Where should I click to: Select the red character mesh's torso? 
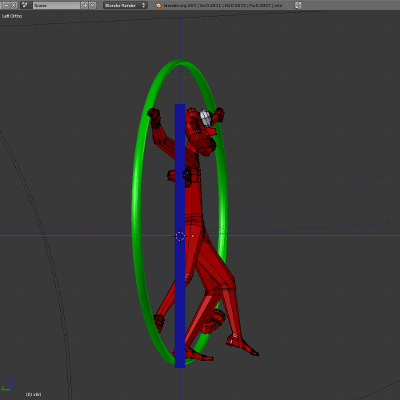tap(194, 197)
